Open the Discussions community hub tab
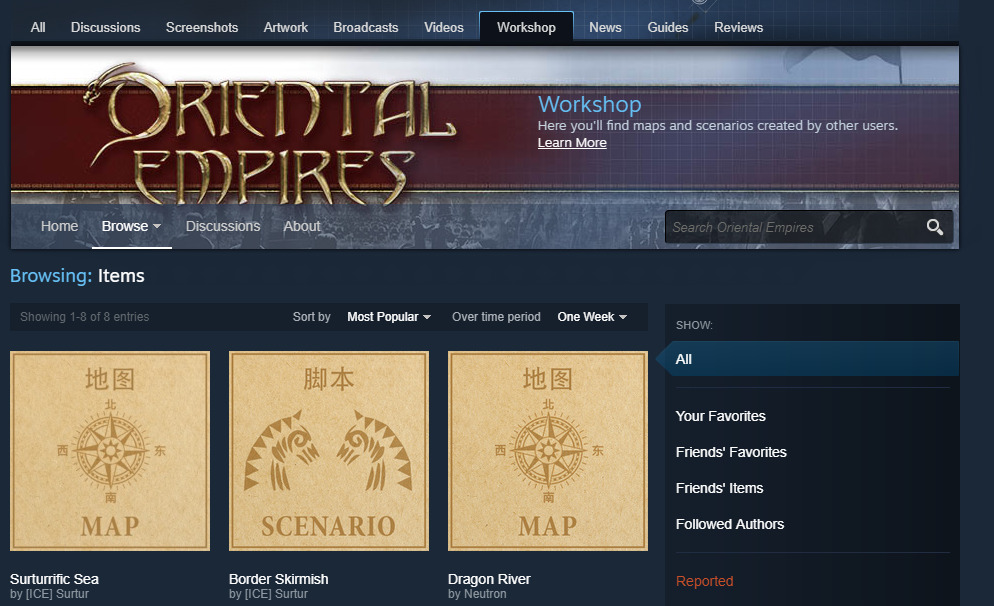 (105, 27)
